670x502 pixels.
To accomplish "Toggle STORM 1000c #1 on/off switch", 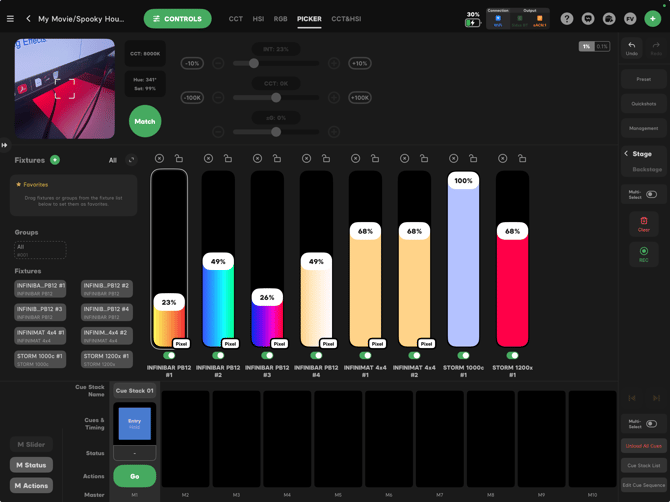I will [x=463, y=355].
